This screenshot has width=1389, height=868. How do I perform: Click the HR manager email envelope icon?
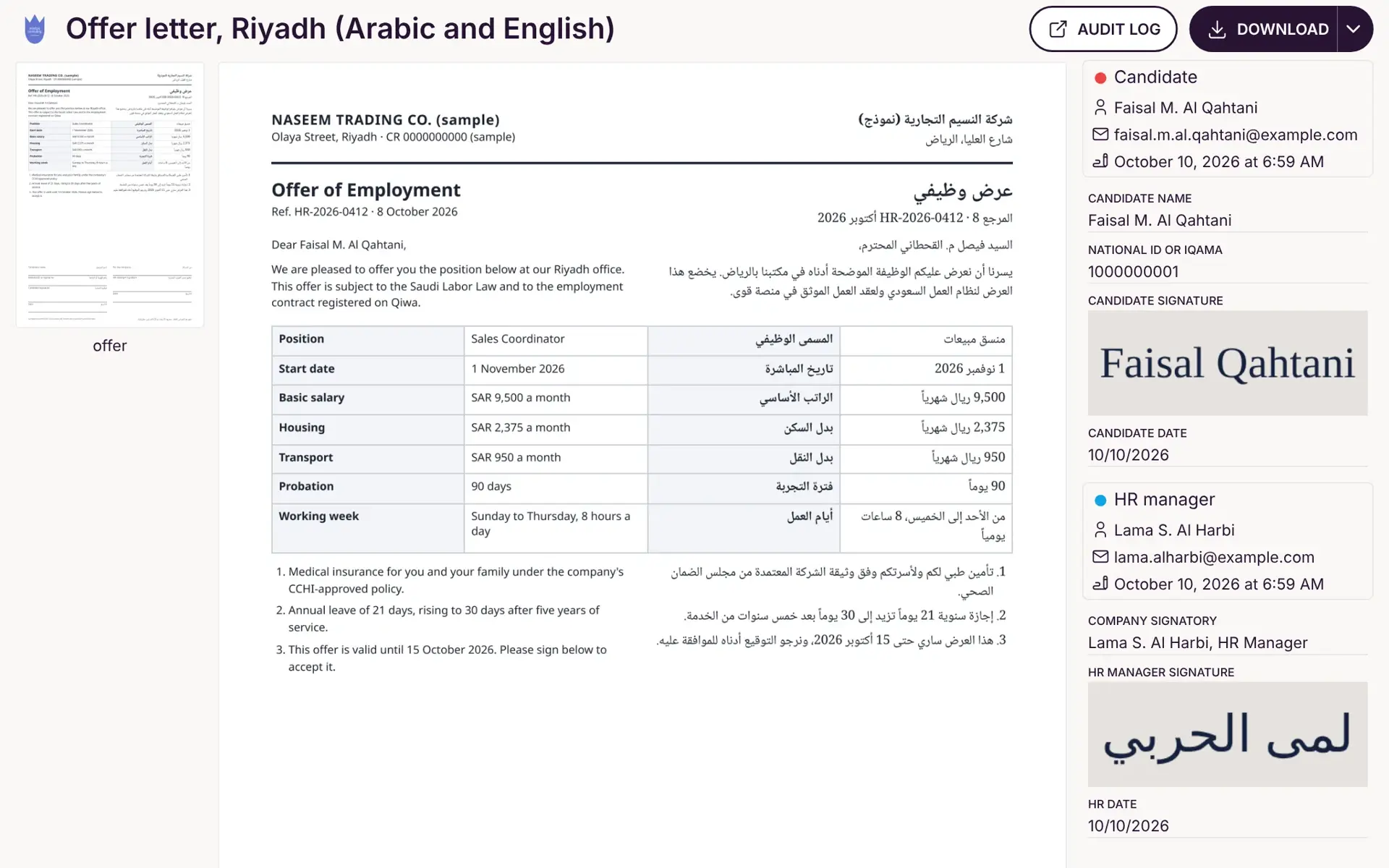pyautogui.click(x=1100, y=557)
